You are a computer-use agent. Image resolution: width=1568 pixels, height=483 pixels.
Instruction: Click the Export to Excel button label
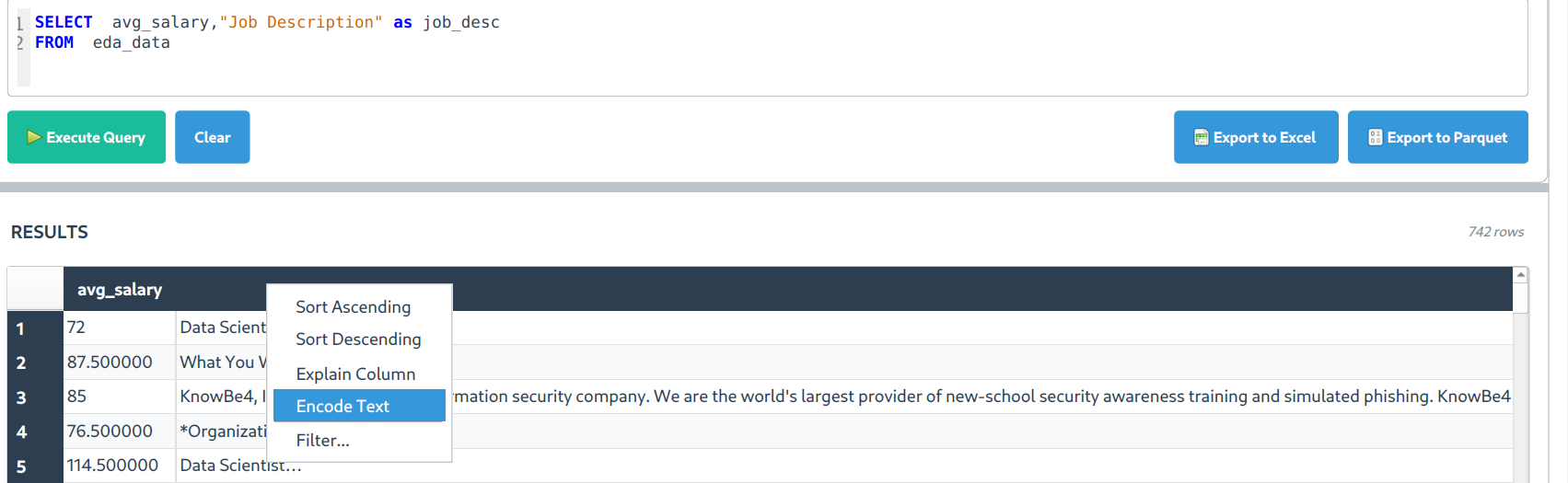(x=1264, y=137)
